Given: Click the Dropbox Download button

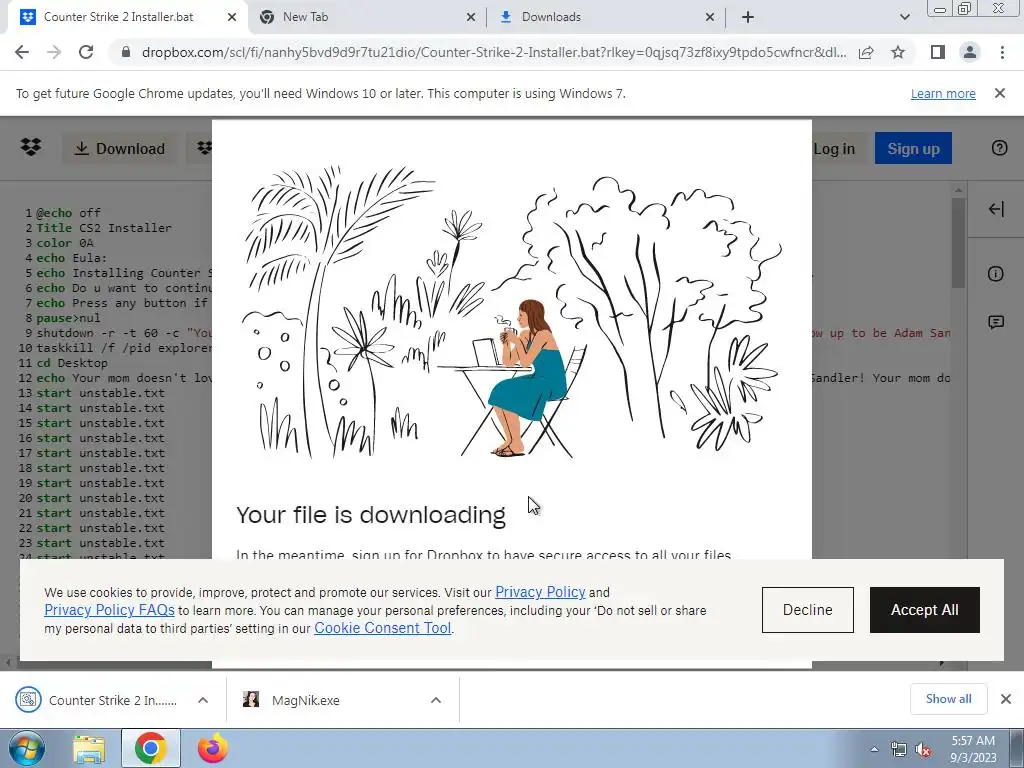Looking at the screenshot, I should pyautogui.click(x=120, y=149).
